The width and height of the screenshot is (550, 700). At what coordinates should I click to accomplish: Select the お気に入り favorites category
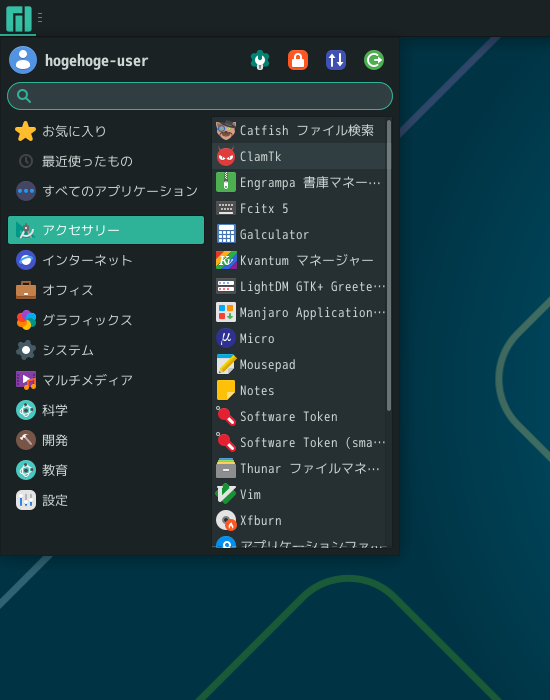coord(106,131)
